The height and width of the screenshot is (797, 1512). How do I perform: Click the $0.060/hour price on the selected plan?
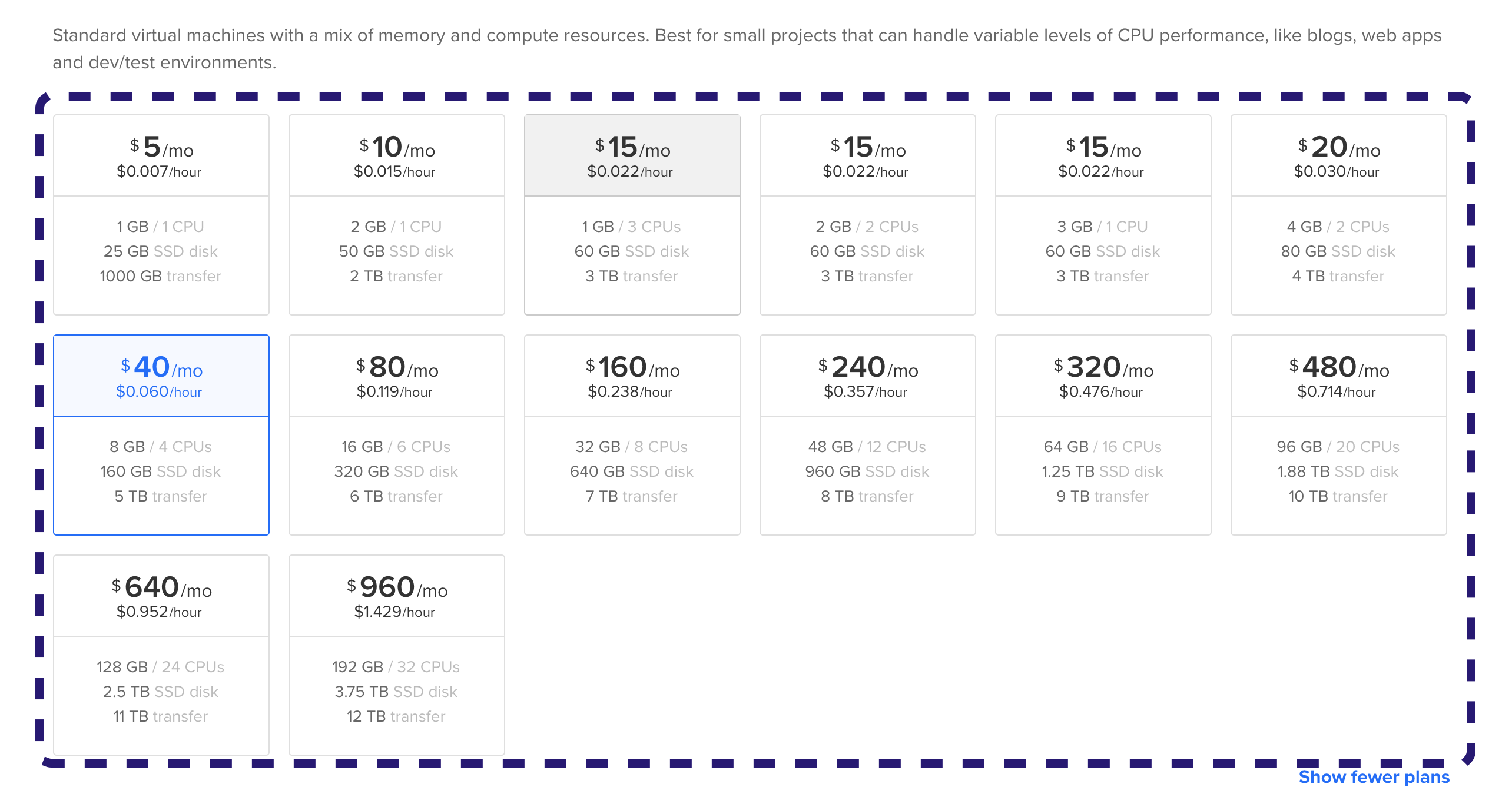(x=159, y=392)
